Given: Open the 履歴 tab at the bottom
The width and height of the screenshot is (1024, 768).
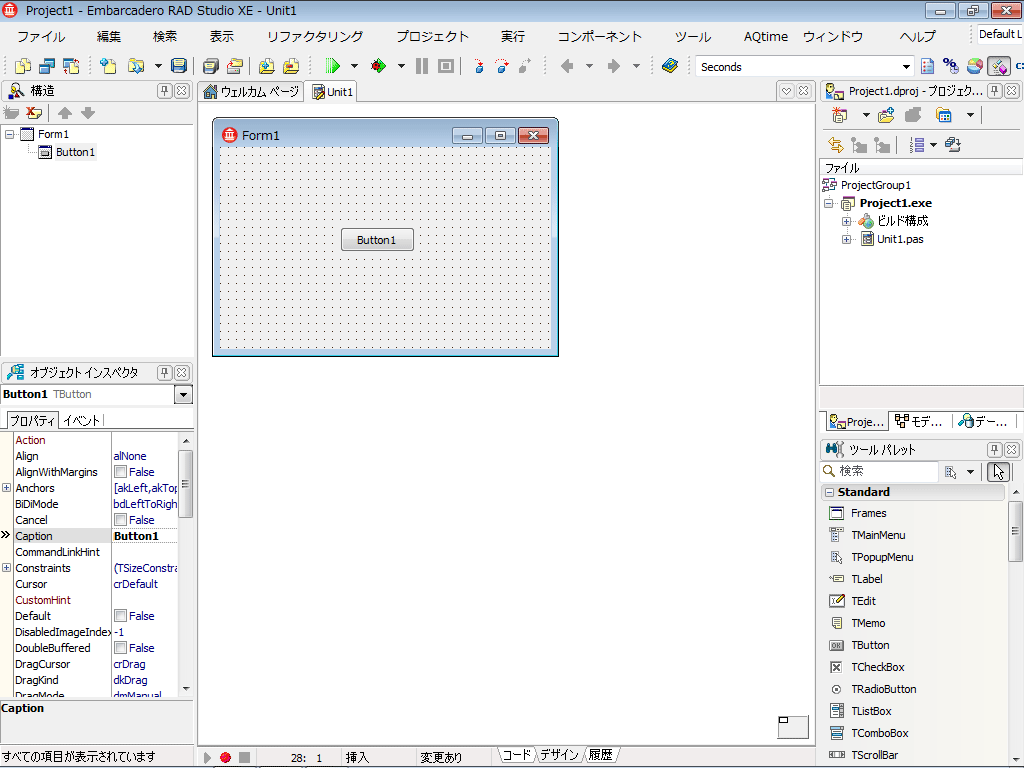Looking at the screenshot, I should [601, 755].
